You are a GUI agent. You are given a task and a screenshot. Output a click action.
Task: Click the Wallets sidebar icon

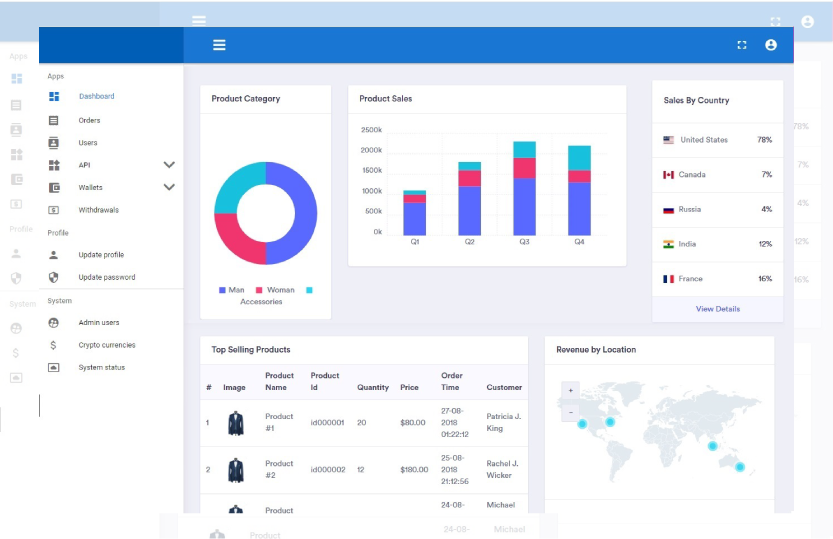pos(54,187)
